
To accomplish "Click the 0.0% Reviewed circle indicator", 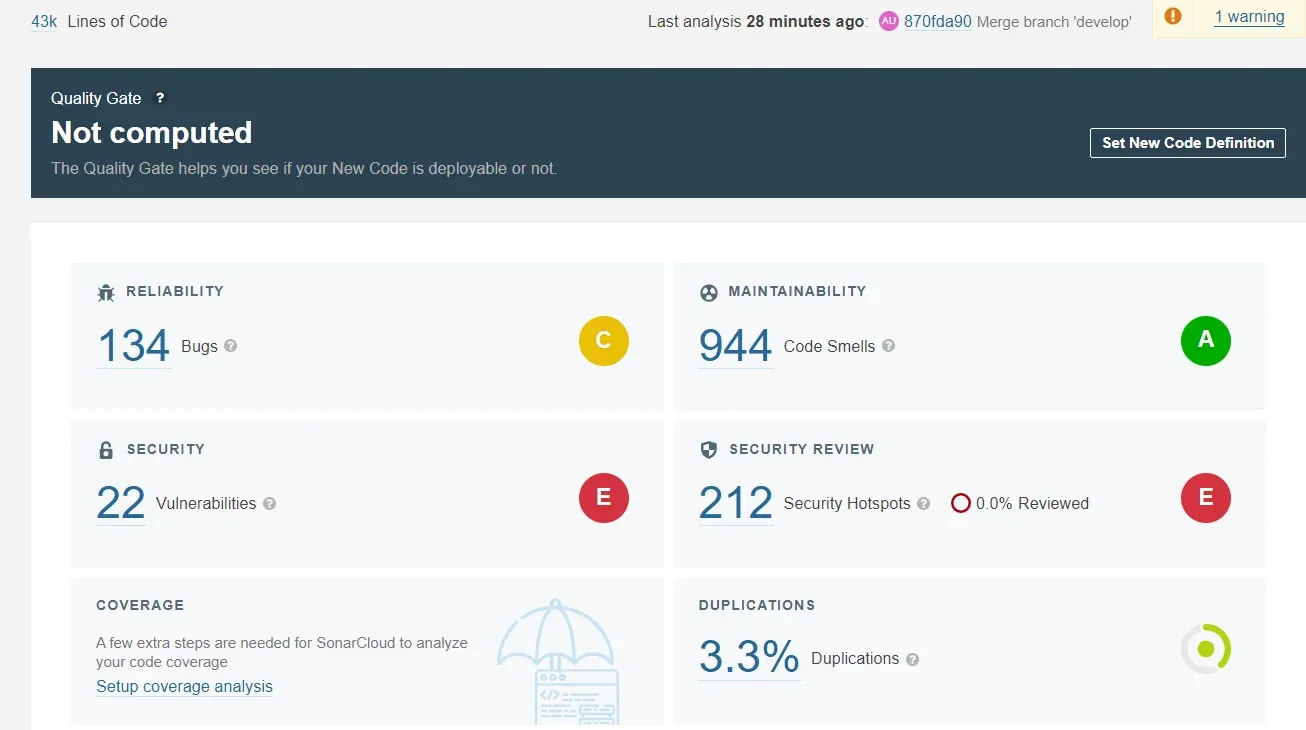I will coord(960,503).
